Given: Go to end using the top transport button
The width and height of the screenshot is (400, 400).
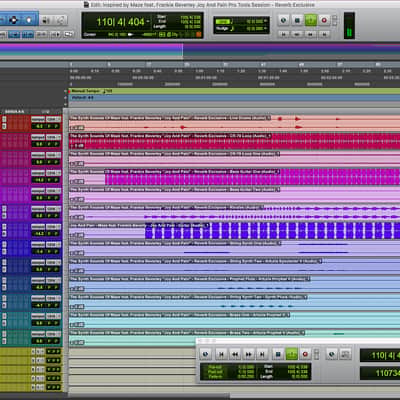Looking at the screenshot, I should 324,34.
